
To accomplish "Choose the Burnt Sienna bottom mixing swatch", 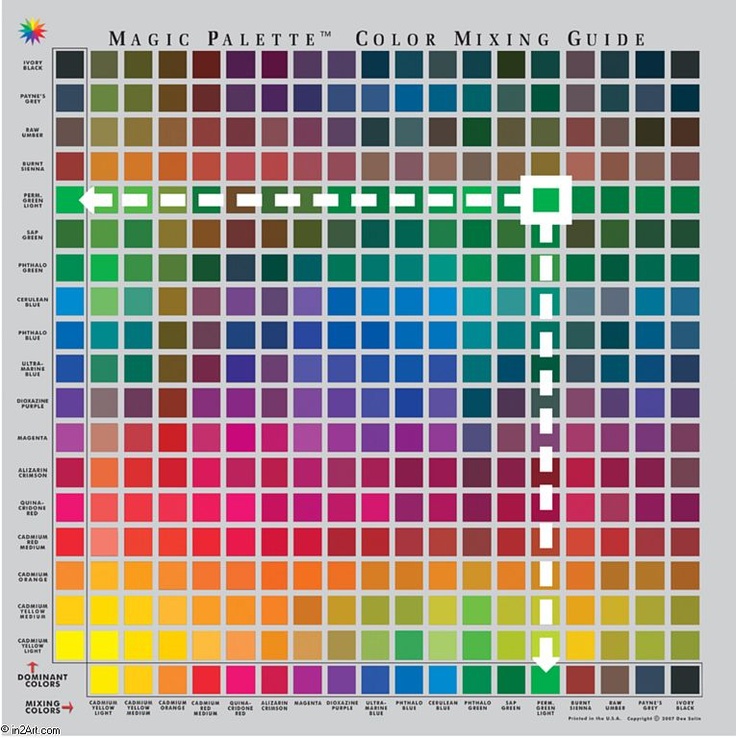I will tap(580, 680).
